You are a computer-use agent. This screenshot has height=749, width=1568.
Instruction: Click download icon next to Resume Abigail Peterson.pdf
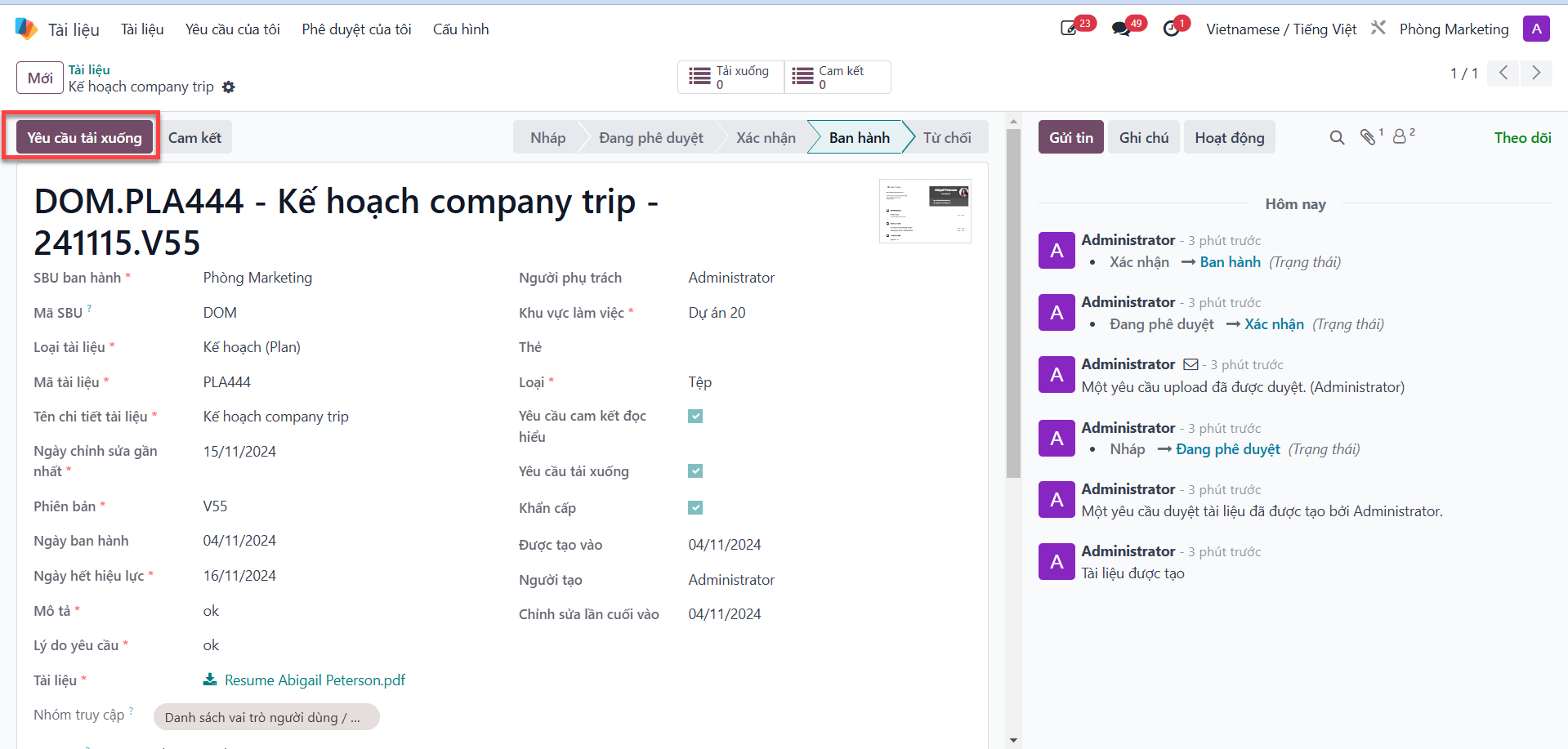(210, 680)
